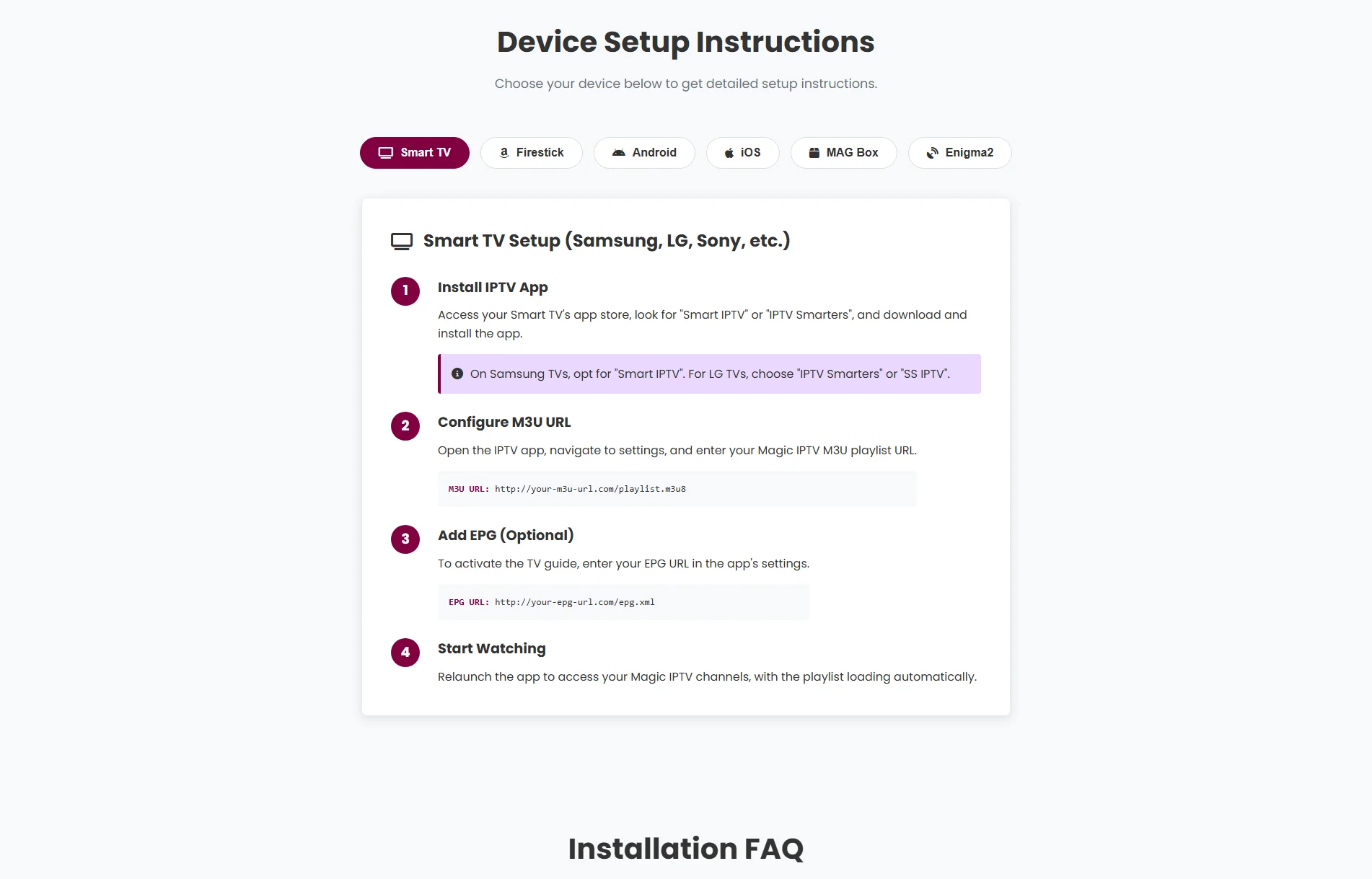Click the Firestick fire icon
This screenshot has width=1372, height=879.
pyautogui.click(x=503, y=152)
